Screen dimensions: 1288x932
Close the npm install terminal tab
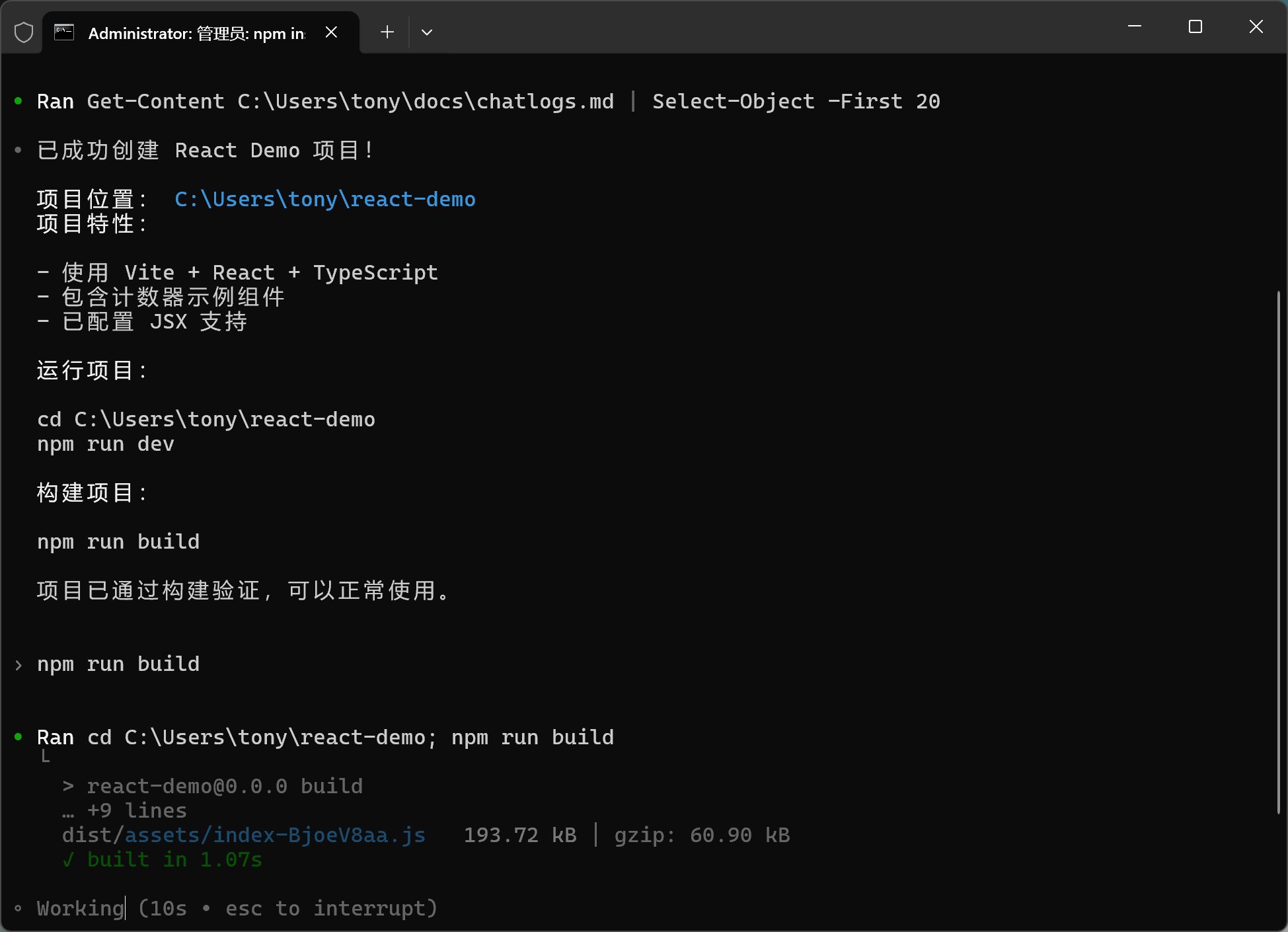click(x=332, y=32)
